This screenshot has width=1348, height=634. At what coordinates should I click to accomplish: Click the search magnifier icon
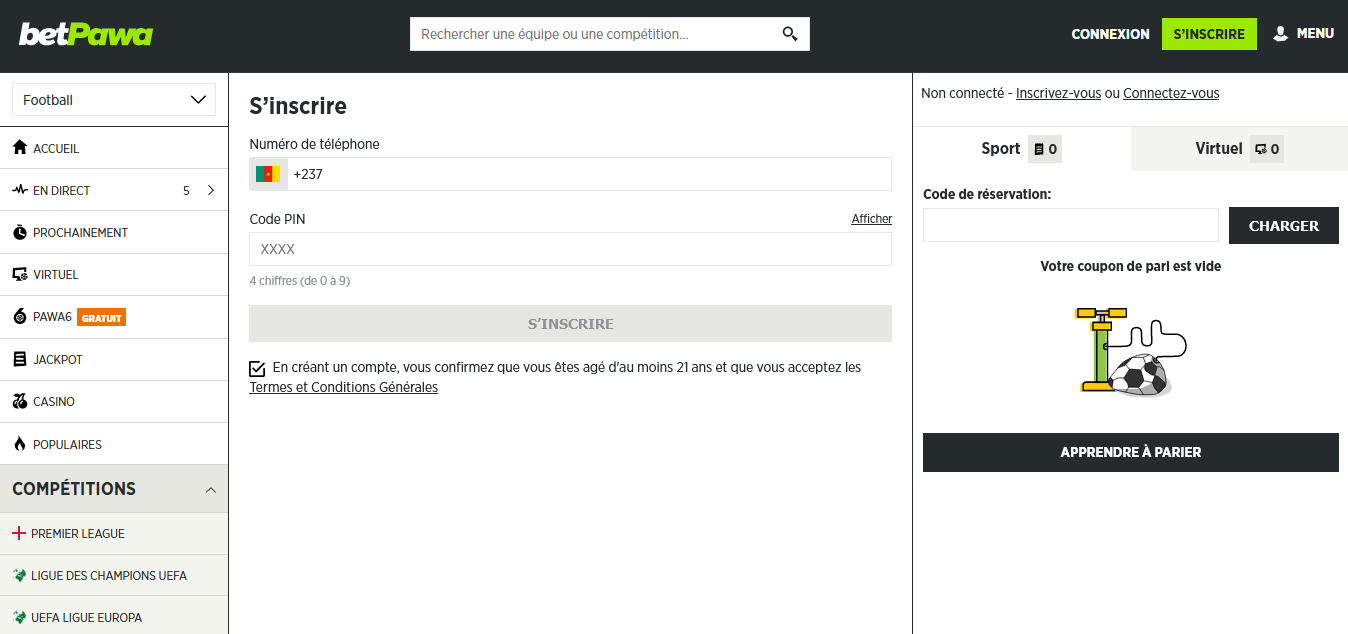[790, 34]
